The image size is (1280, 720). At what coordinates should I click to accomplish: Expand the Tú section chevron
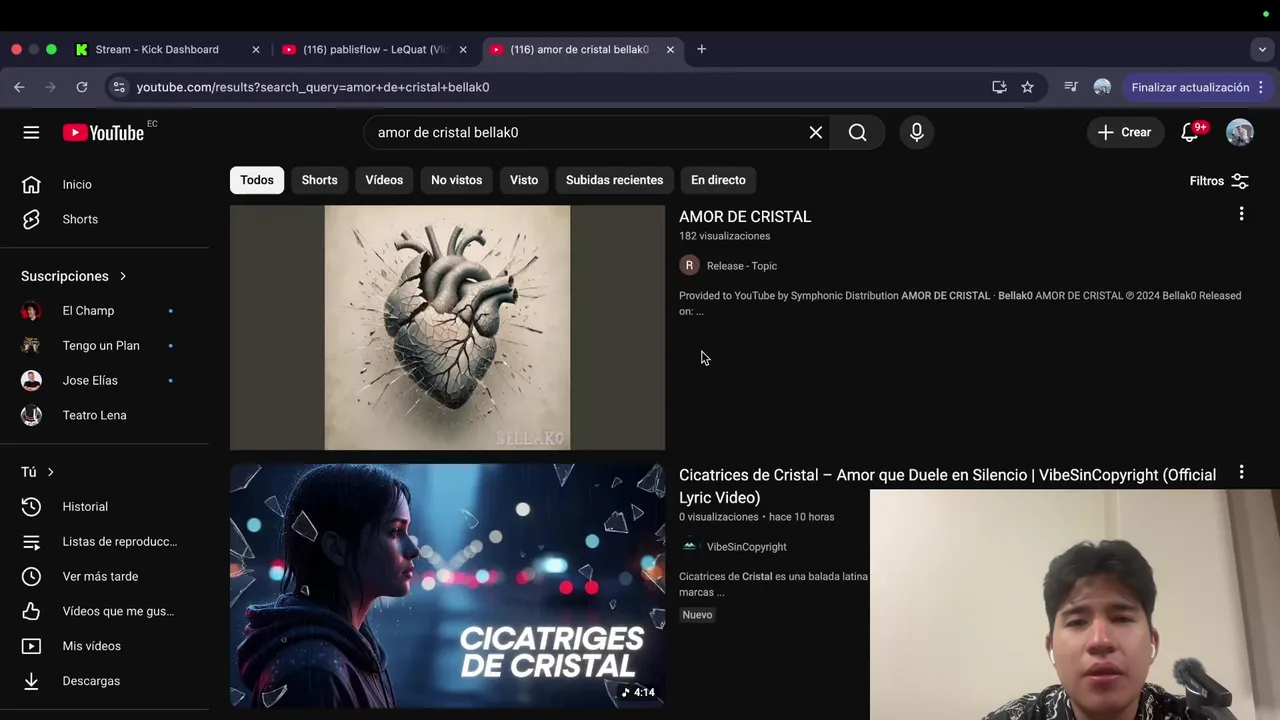pos(50,472)
